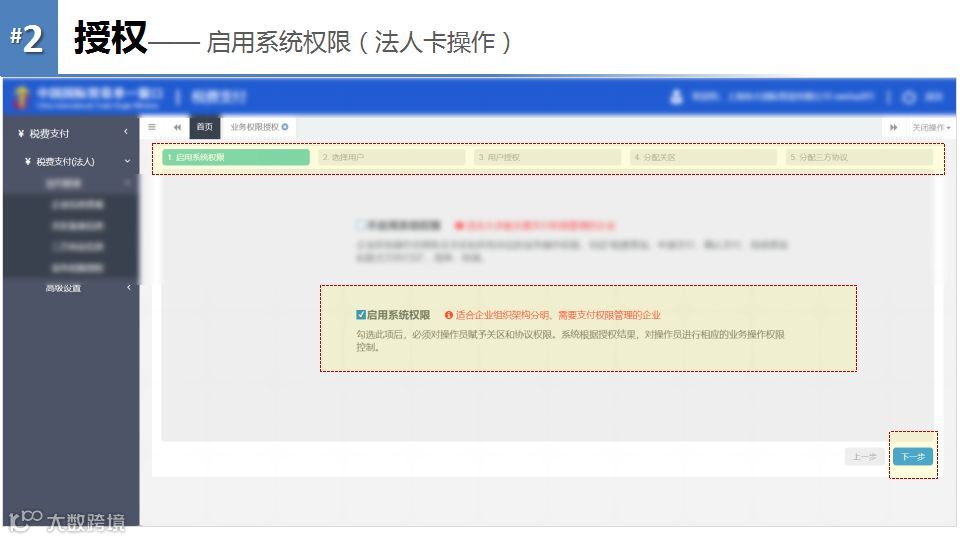The image size is (960, 540).
Task: Click the double-left arrow tab scroll icon
Action: pyautogui.click(x=178, y=127)
